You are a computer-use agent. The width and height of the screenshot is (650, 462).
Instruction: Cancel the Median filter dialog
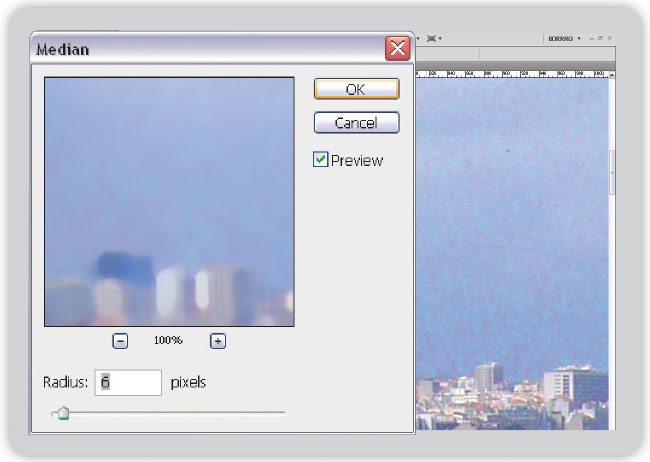[x=356, y=123]
